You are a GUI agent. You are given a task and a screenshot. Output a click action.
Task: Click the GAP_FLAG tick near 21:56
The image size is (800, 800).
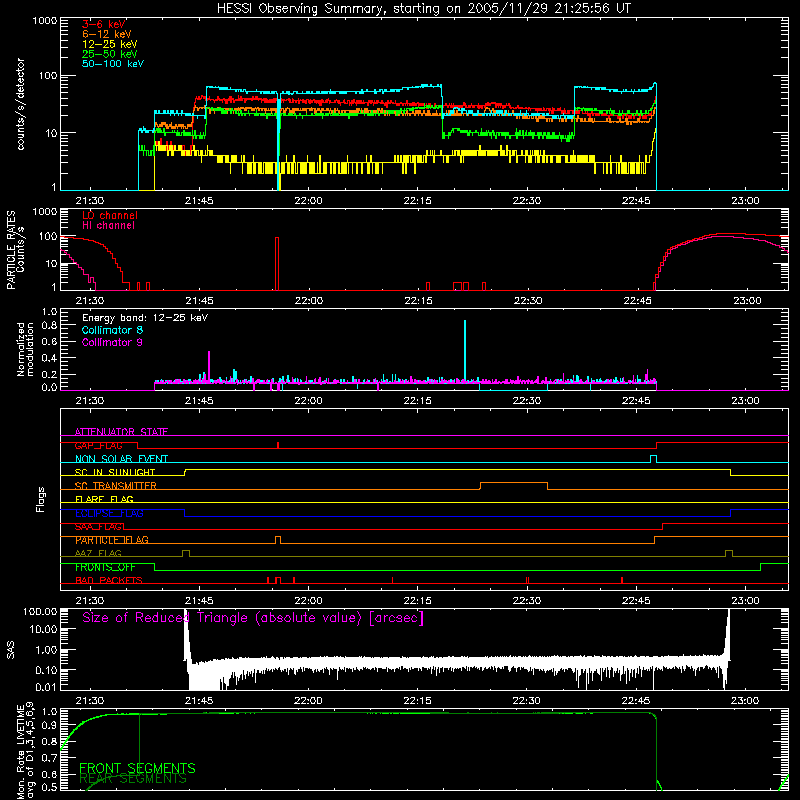coord(278,445)
